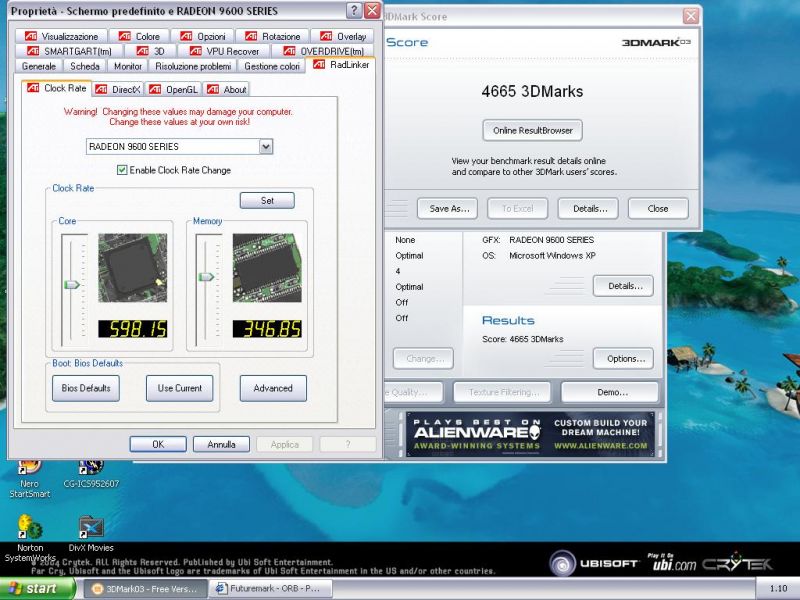Open the SMARTGART(tm) tab

tap(69, 51)
